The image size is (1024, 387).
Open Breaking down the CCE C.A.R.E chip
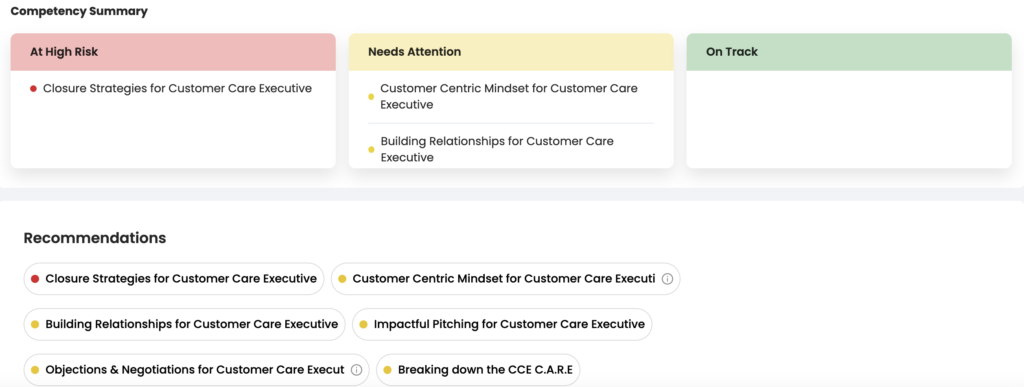pyautogui.click(x=478, y=370)
